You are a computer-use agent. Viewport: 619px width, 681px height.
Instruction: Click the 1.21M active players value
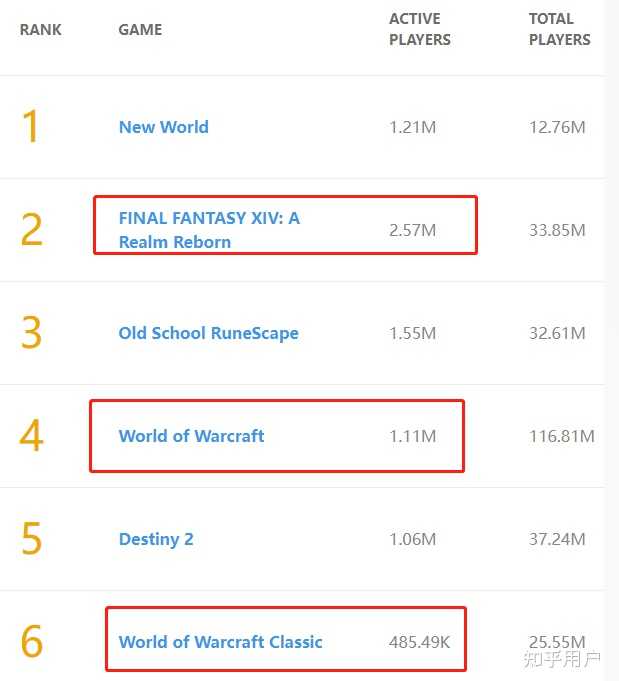(x=412, y=127)
